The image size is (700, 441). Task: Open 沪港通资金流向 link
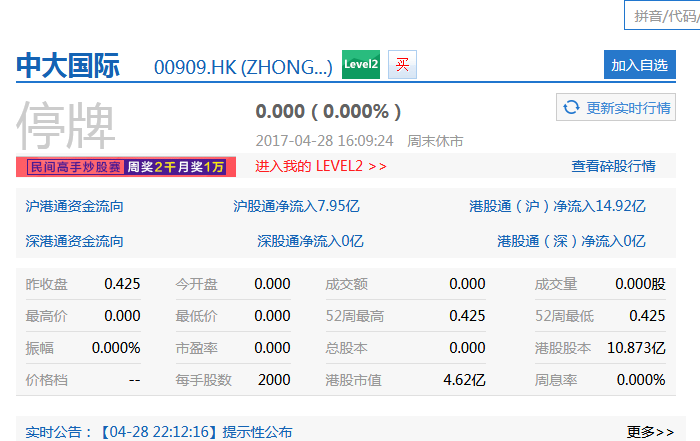tap(74, 206)
